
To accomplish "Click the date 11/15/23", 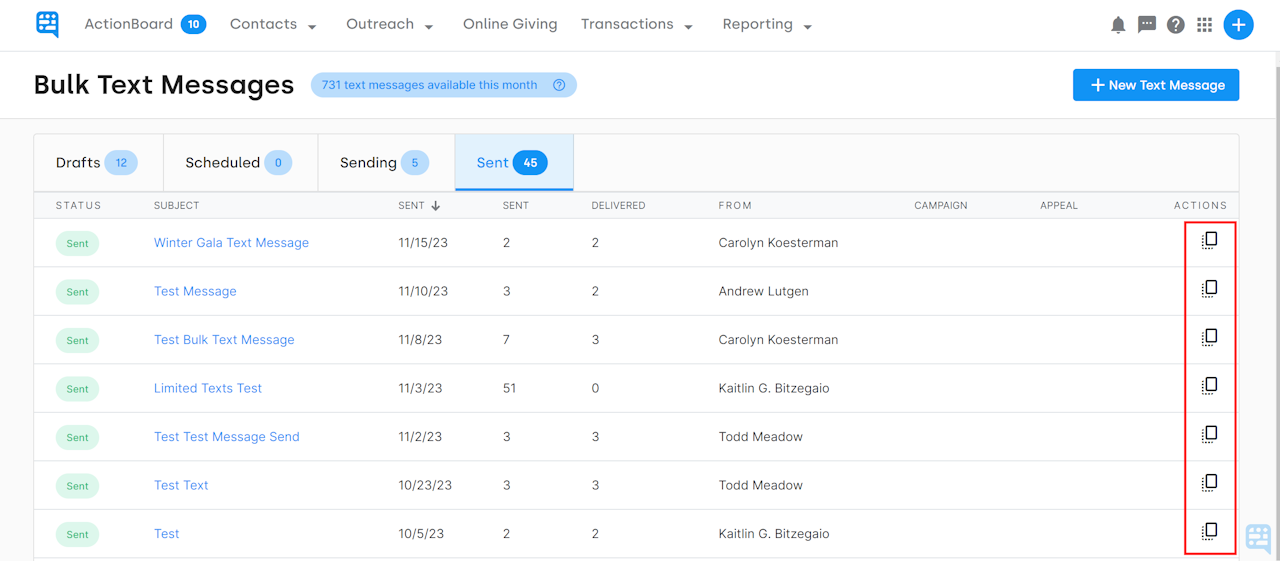I will click(x=423, y=243).
